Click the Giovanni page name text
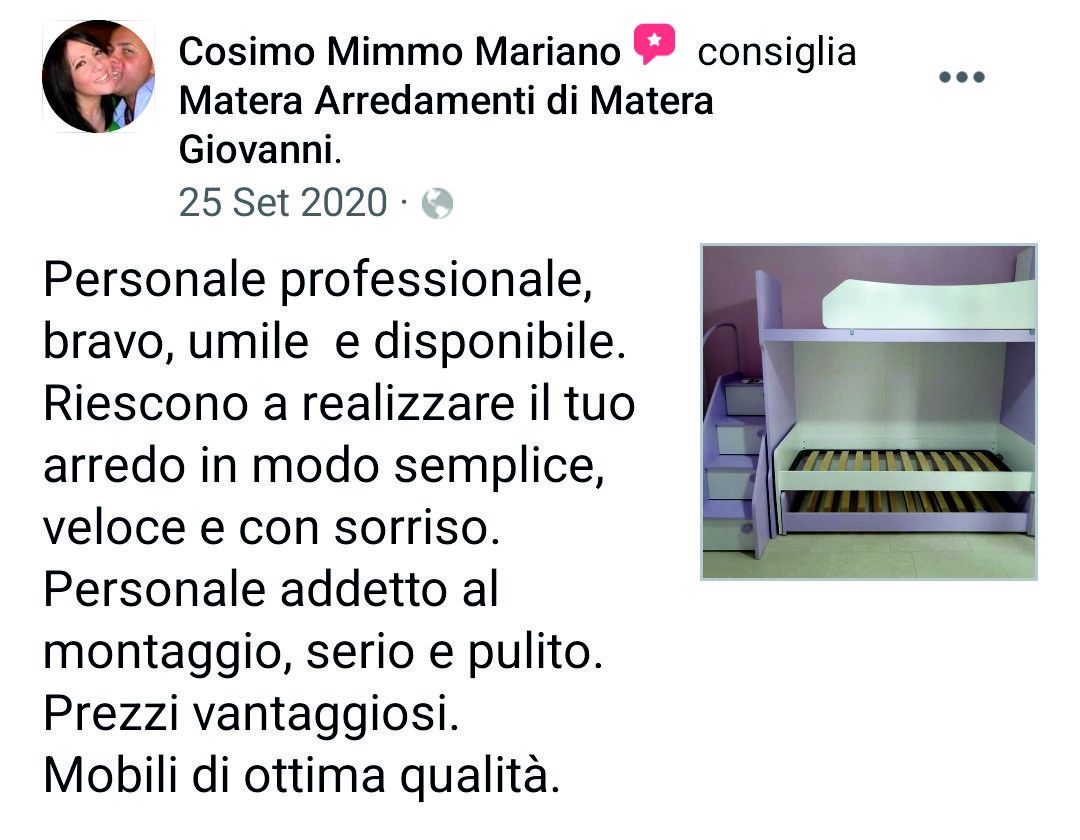The height and width of the screenshot is (840, 1080). (x=256, y=149)
